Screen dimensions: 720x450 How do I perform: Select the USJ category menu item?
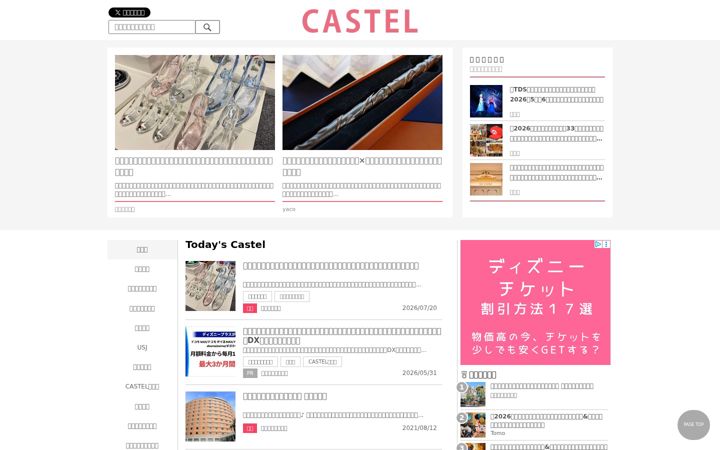coord(142,348)
